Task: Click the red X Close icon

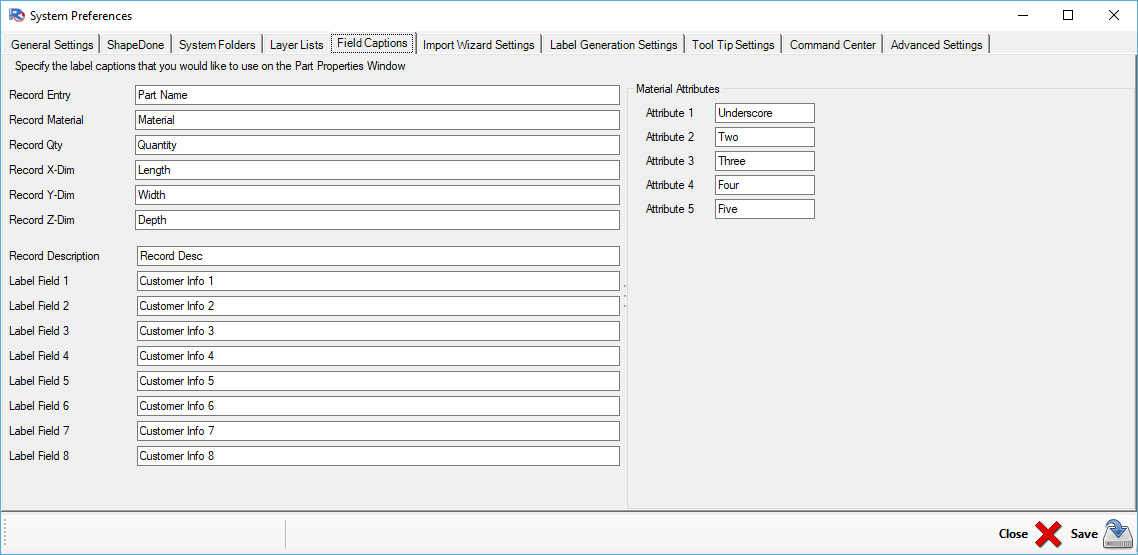Action: (1048, 534)
